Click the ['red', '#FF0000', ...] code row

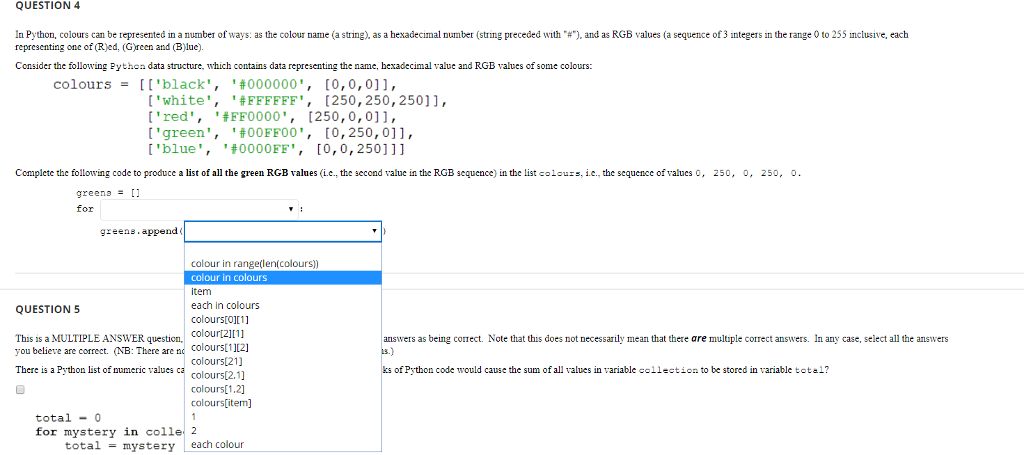(x=272, y=118)
